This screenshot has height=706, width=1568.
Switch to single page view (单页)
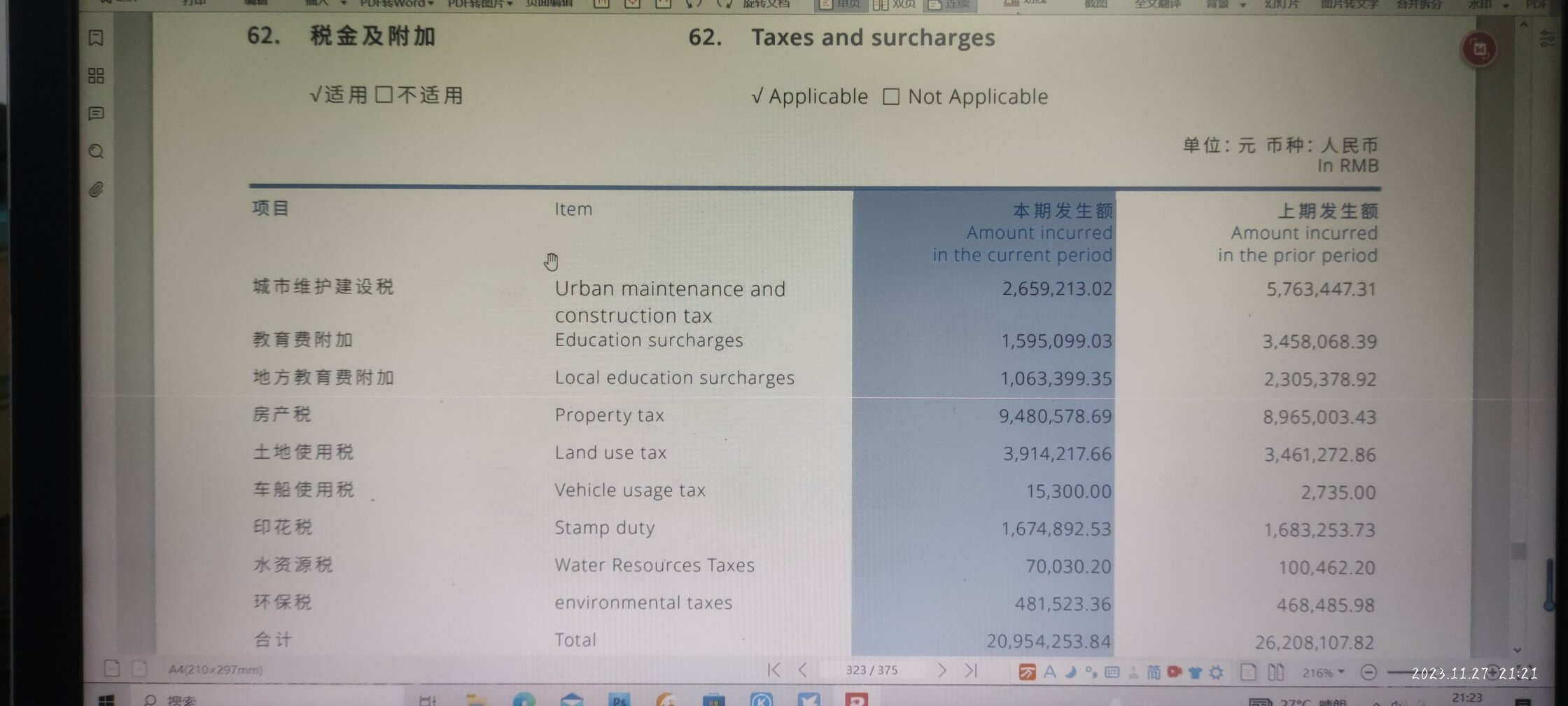tap(840, 4)
